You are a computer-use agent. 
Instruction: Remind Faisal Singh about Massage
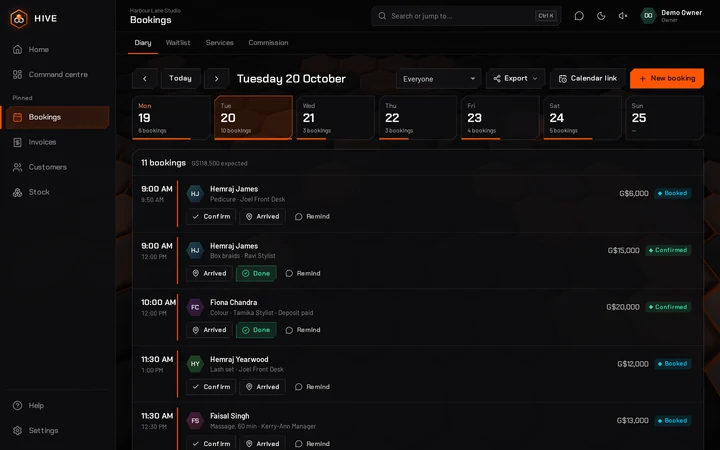click(312, 444)
